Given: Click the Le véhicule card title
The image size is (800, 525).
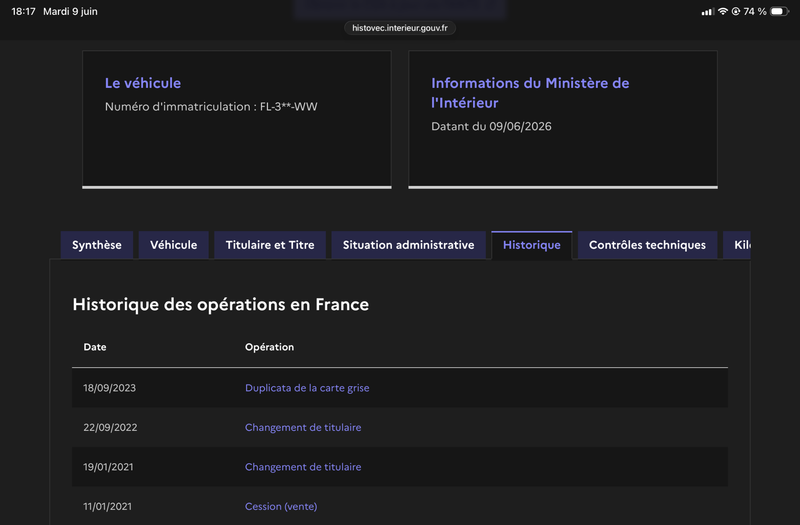Looking at the screenshot, I should click(143, 83).
